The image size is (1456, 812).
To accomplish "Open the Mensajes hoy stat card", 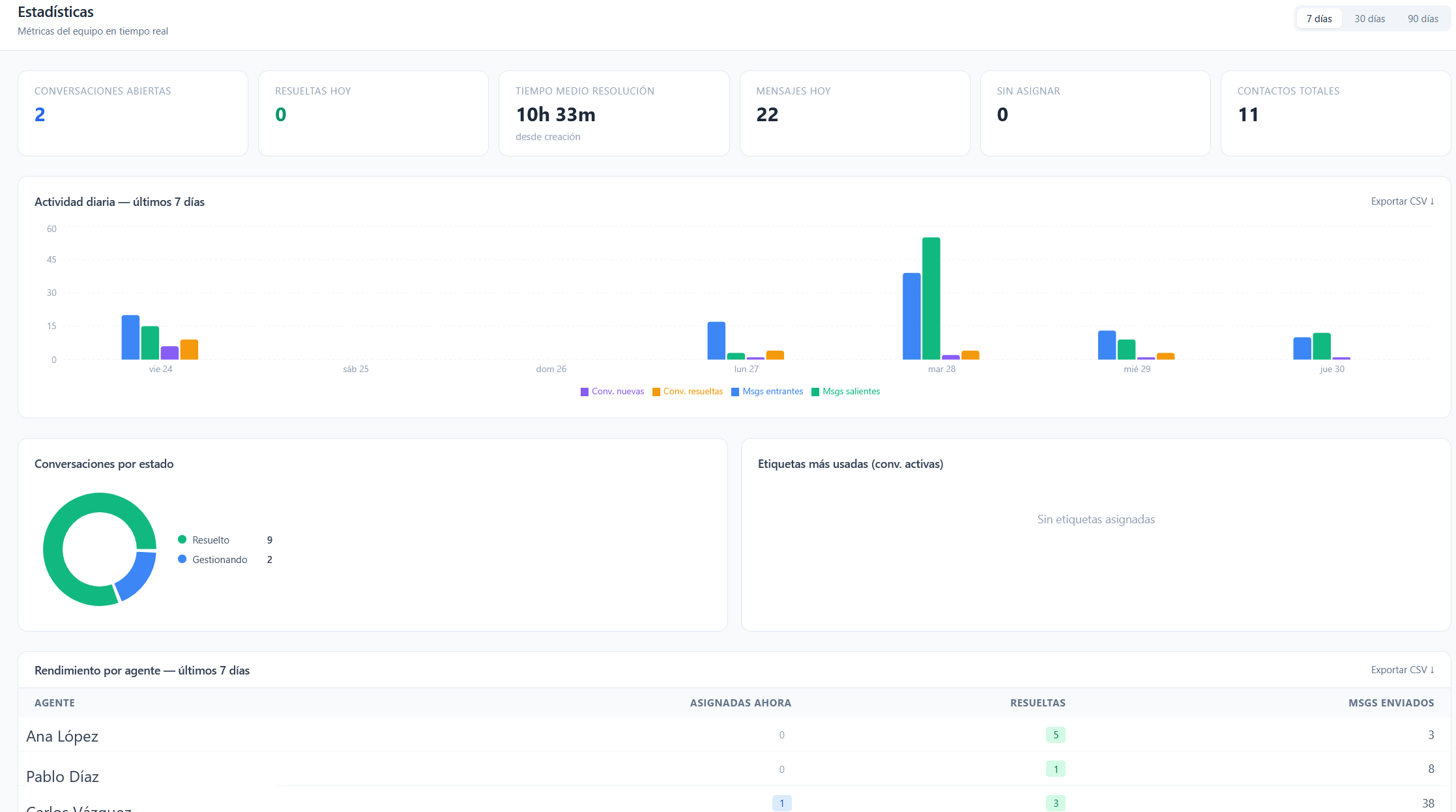I will coord(854,113).
